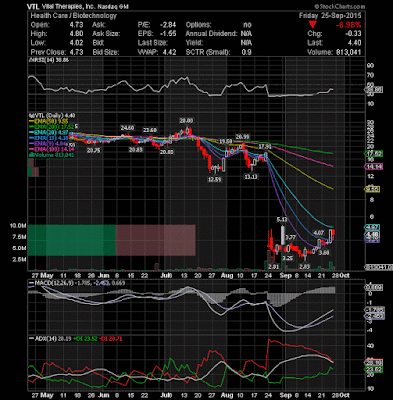Click the Ask Size label
The height and width of the screenshot is (400, 393).
(x=106, y=34)
